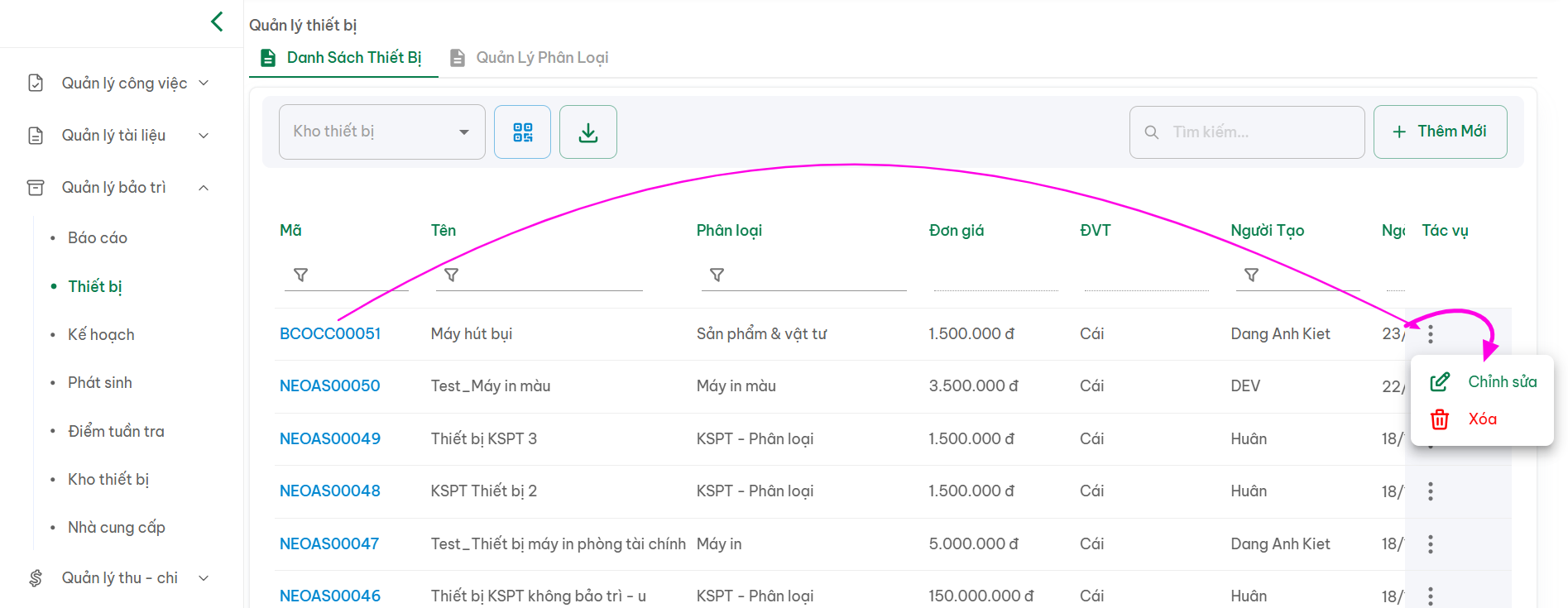Screen dimensions: 1568x608
Task: Open the filter icon under Phân loại column
Action: pos(717,275)
